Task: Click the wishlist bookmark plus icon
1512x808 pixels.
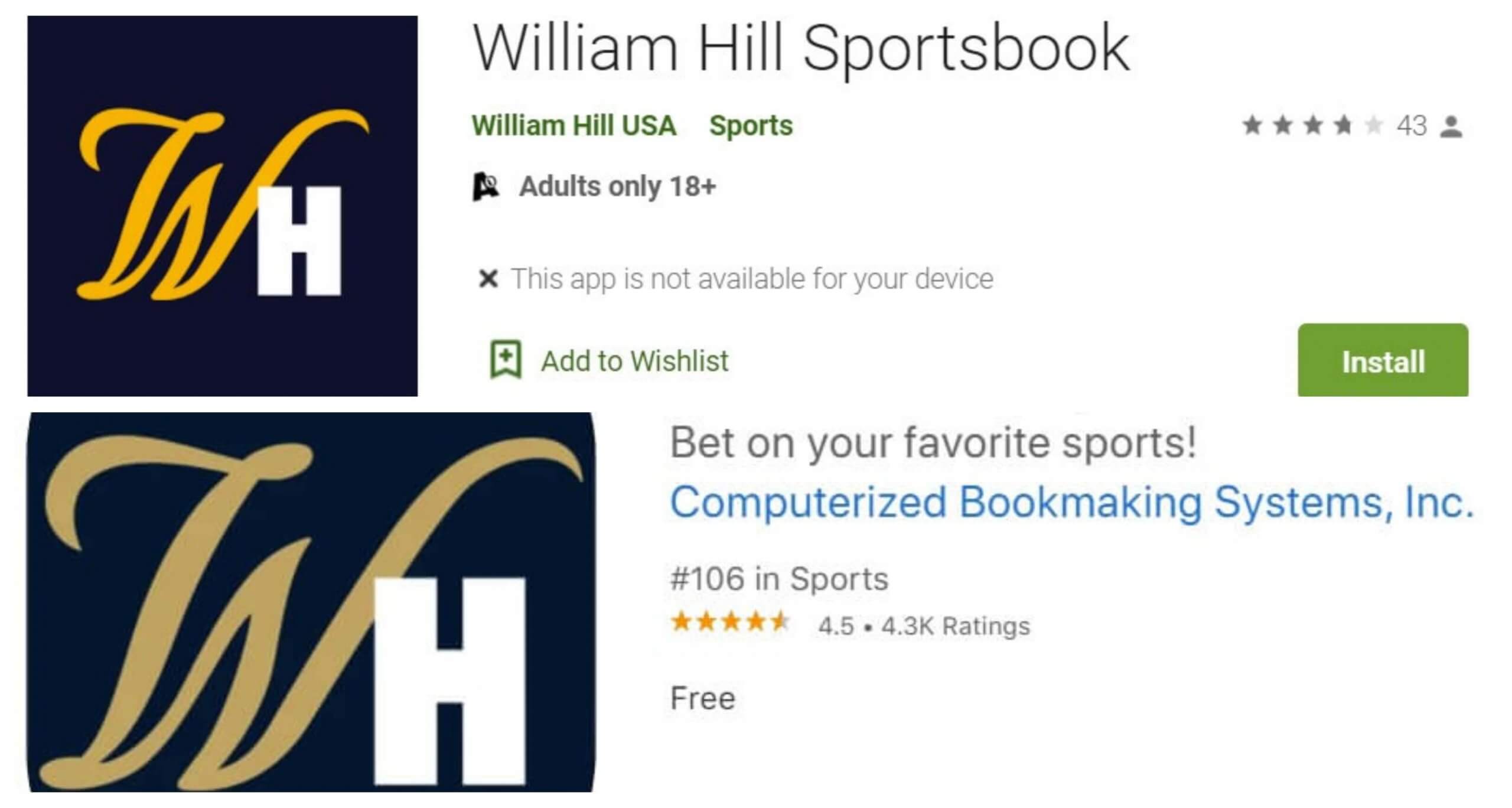Action: coord(506,359)
